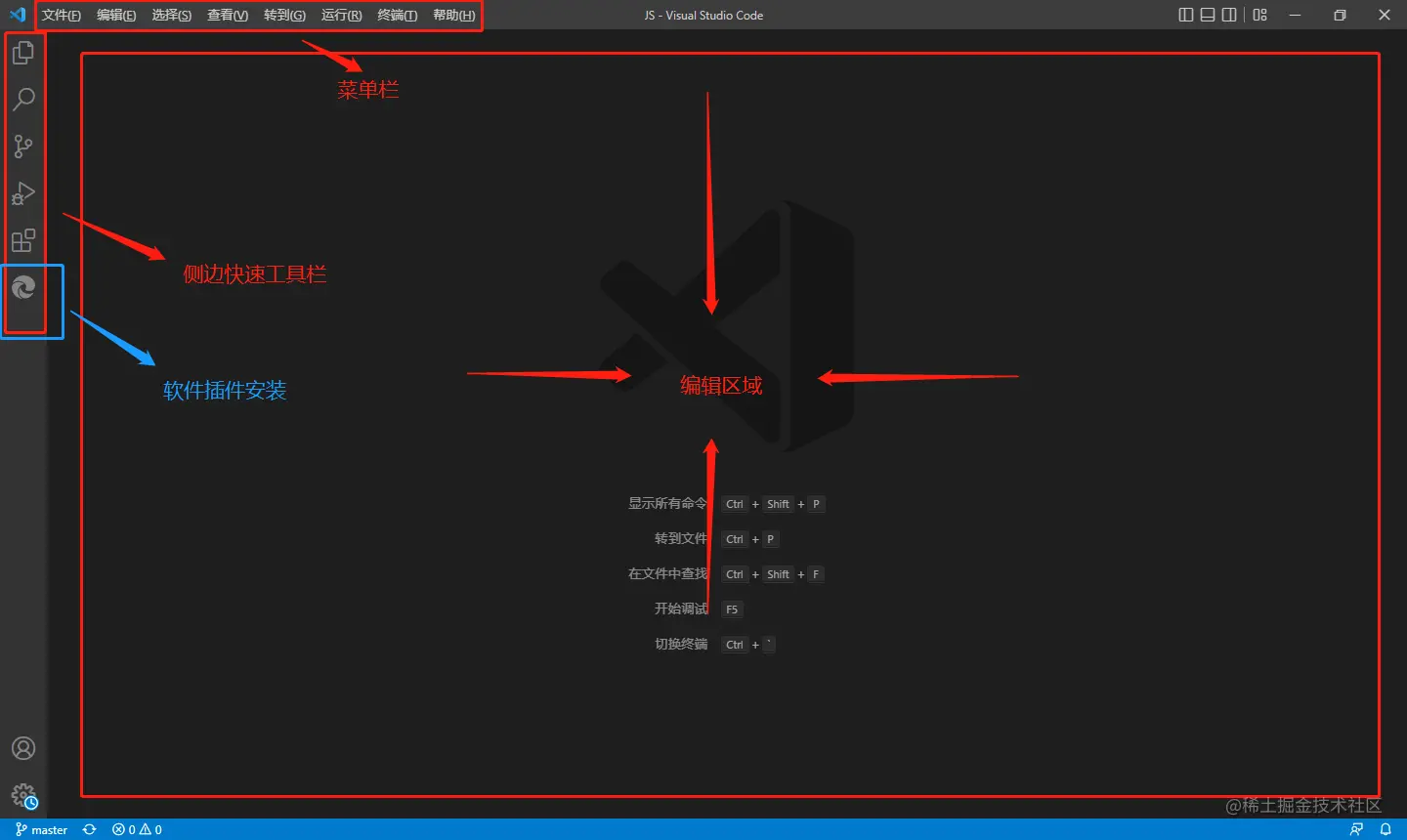Viewport: 1407px width, 840px height.
Task: Open the 选择(S) menu
Action: click(x=172, y=15)
